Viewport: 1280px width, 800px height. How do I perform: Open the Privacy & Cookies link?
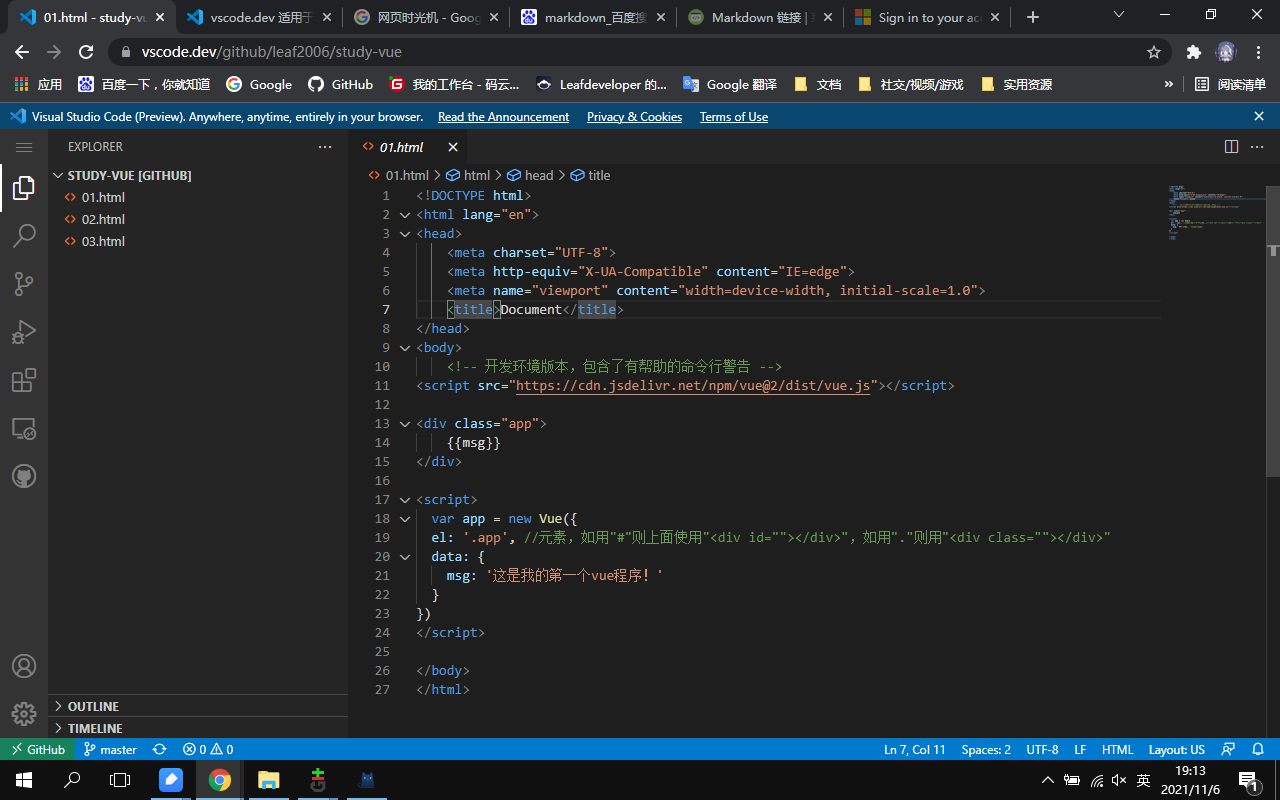click(x=634, y=117)
